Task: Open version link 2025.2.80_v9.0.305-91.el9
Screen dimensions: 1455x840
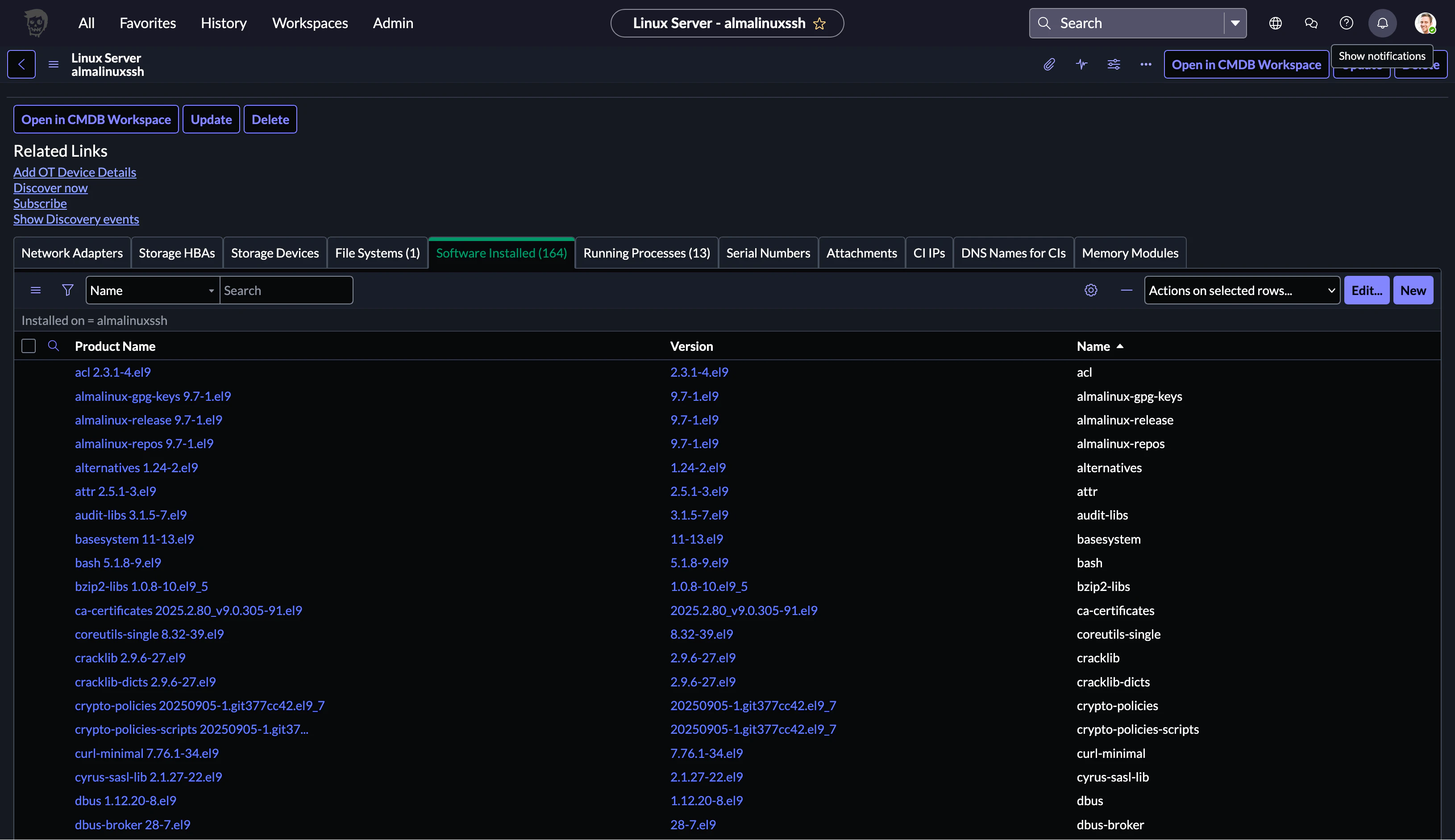Action: coord(744,611)
